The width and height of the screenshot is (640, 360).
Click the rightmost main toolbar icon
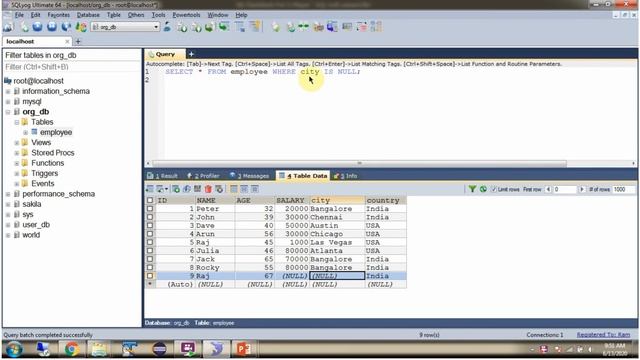[x=376, y=27]
